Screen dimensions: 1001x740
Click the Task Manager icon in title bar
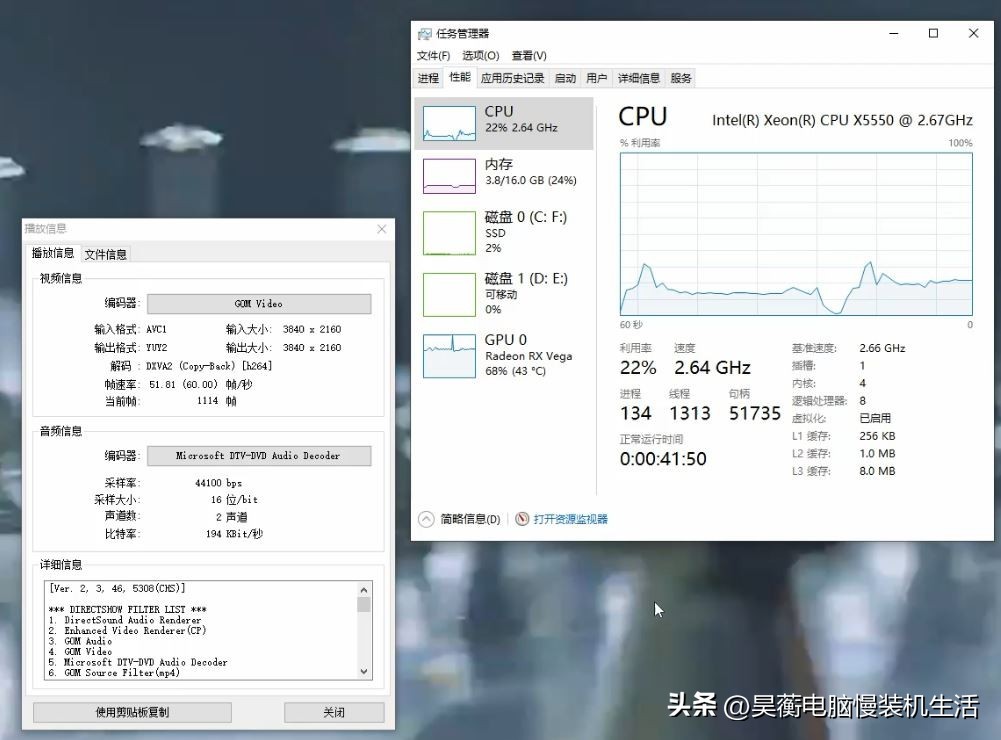pos(423,32)
